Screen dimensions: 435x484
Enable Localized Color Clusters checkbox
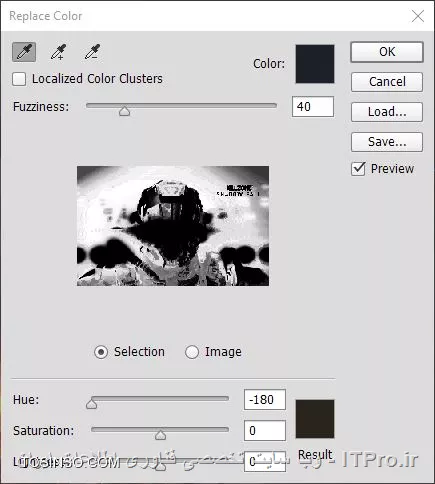[x=19, y=79]
